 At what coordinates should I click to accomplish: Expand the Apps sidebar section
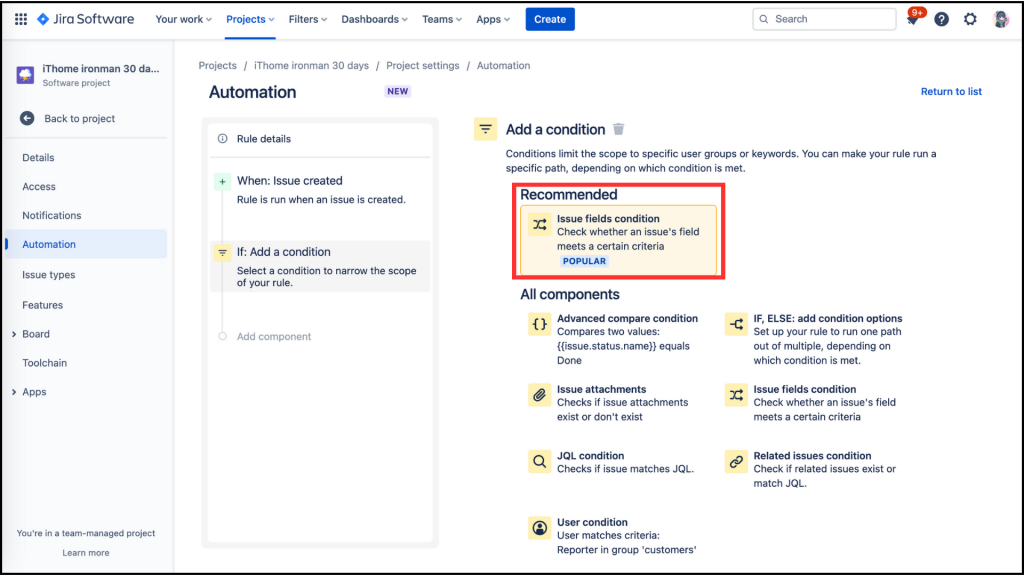14,392
